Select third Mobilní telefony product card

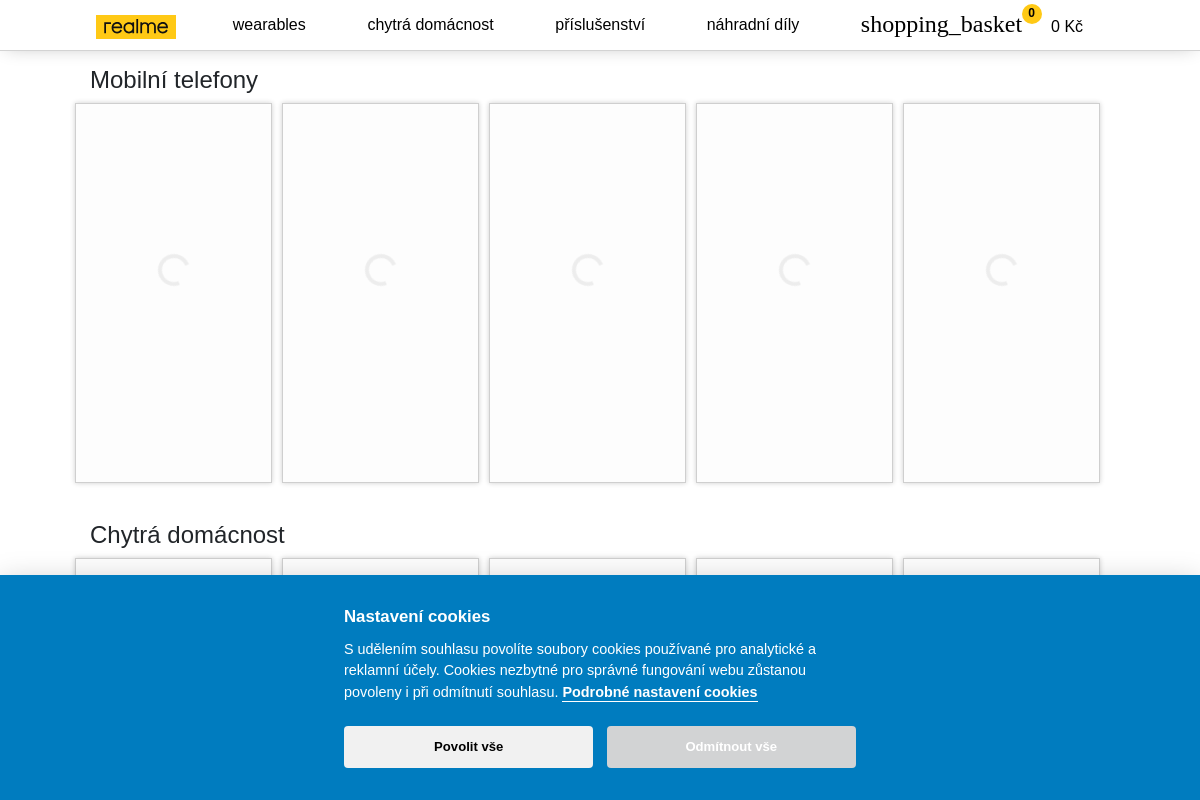[587, 293]
